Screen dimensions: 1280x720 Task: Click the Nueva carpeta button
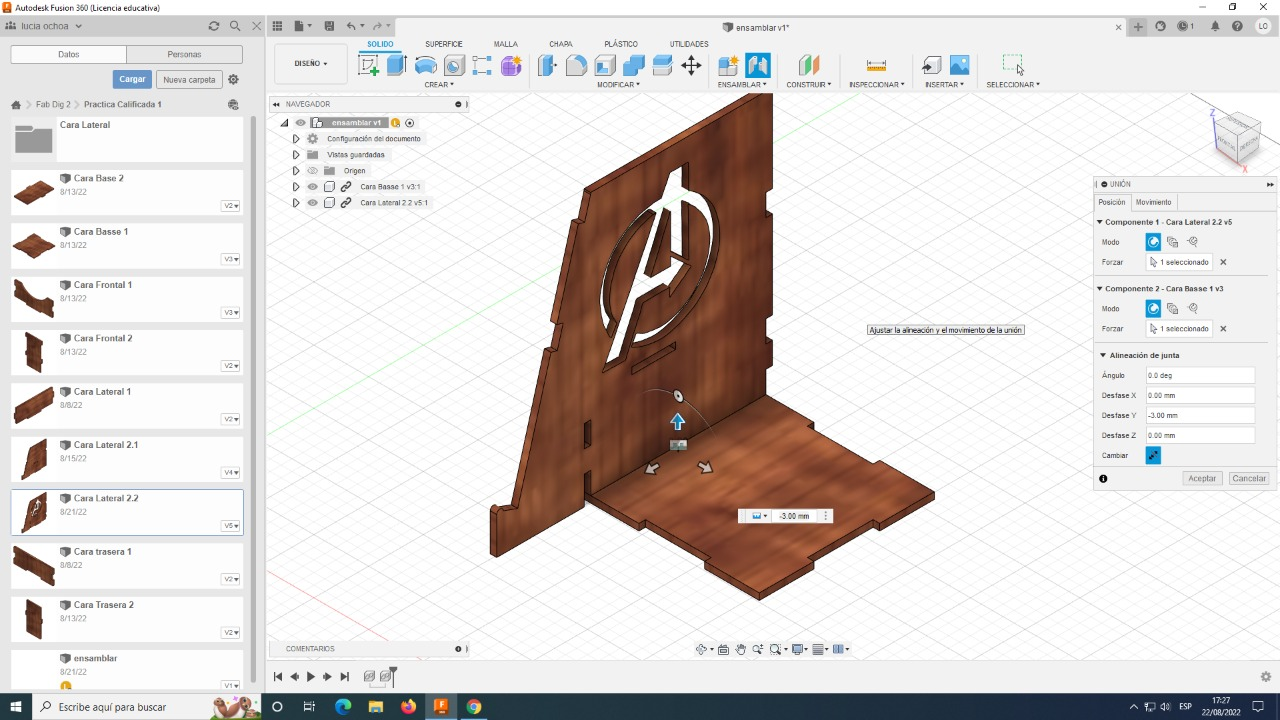tap(189, 79)
